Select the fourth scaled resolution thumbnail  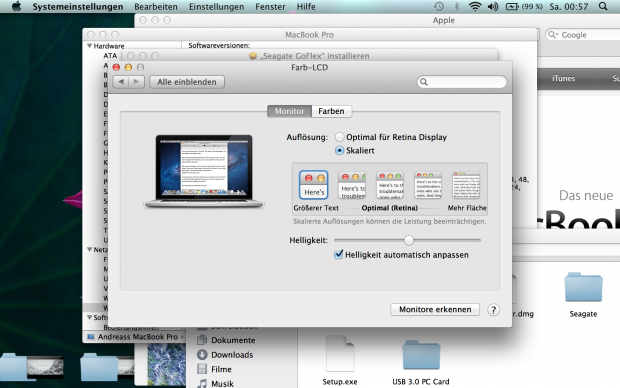428,185
